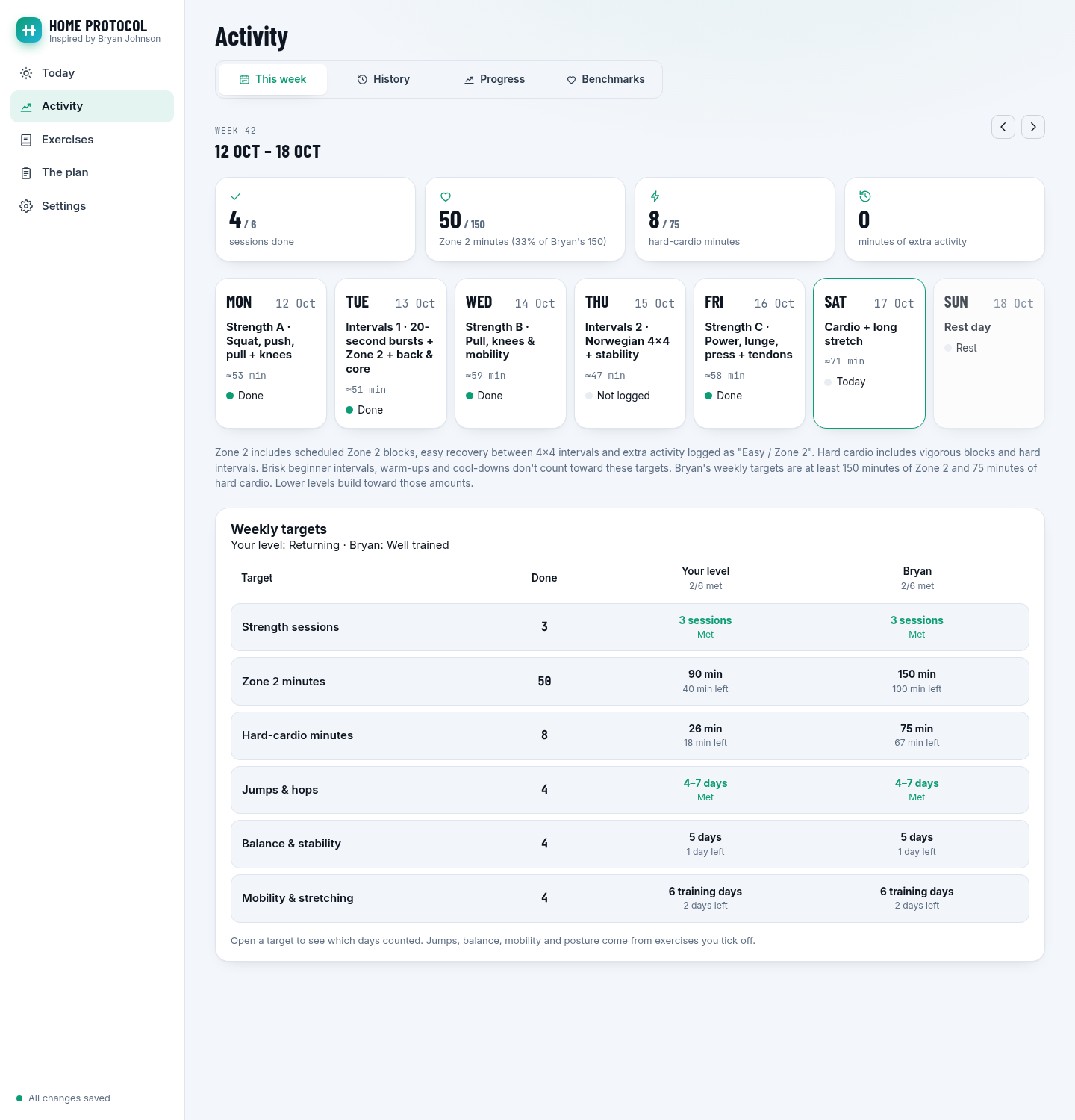1075x1120 pixels.
Task: Click the calendar icon in This week tab
Action: point(244,80)
